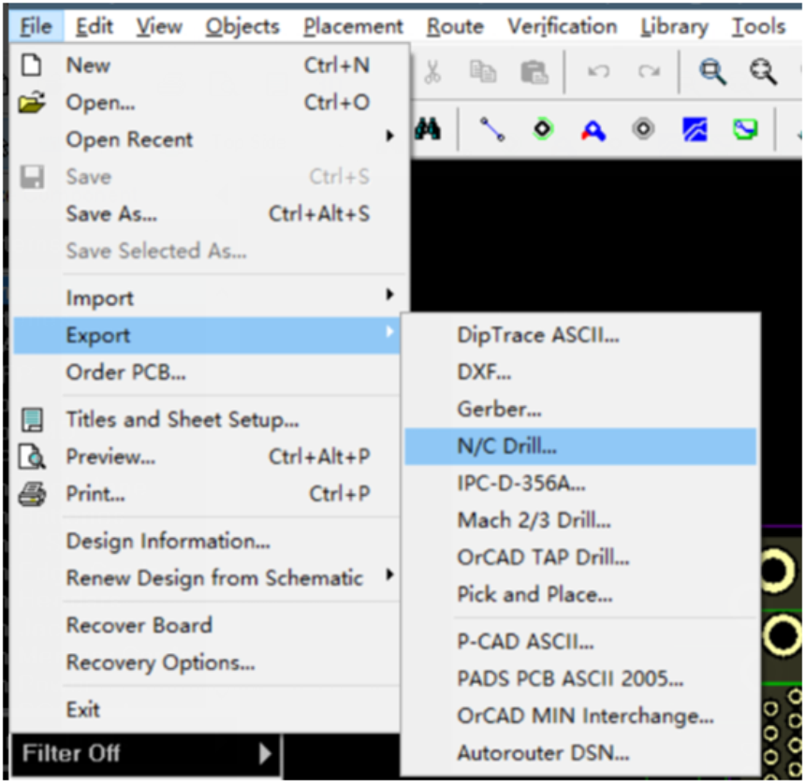Image resolution: width=805 pixels, height=783 pixels.
Task: Open the Route menu in menu bar
Action: pos(455,26)
